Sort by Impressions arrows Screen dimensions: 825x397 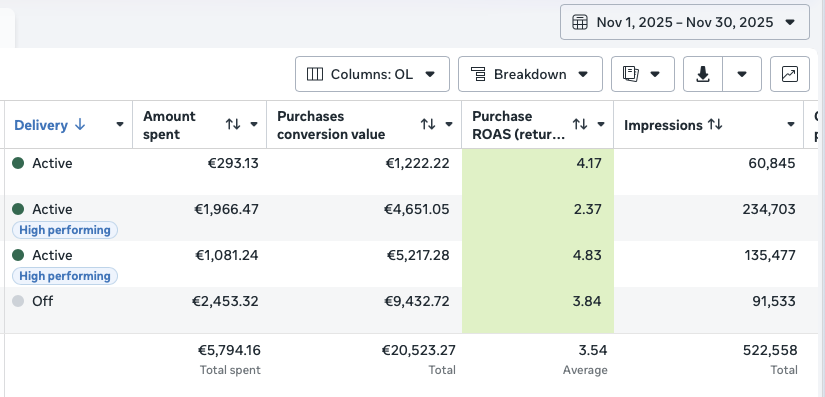point(715,125)
